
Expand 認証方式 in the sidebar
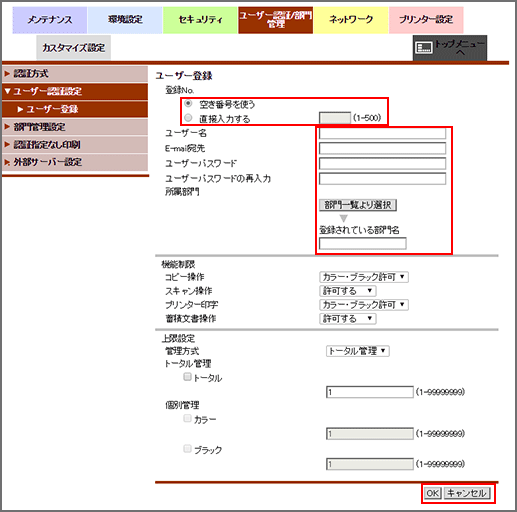[x=75, y=74]
